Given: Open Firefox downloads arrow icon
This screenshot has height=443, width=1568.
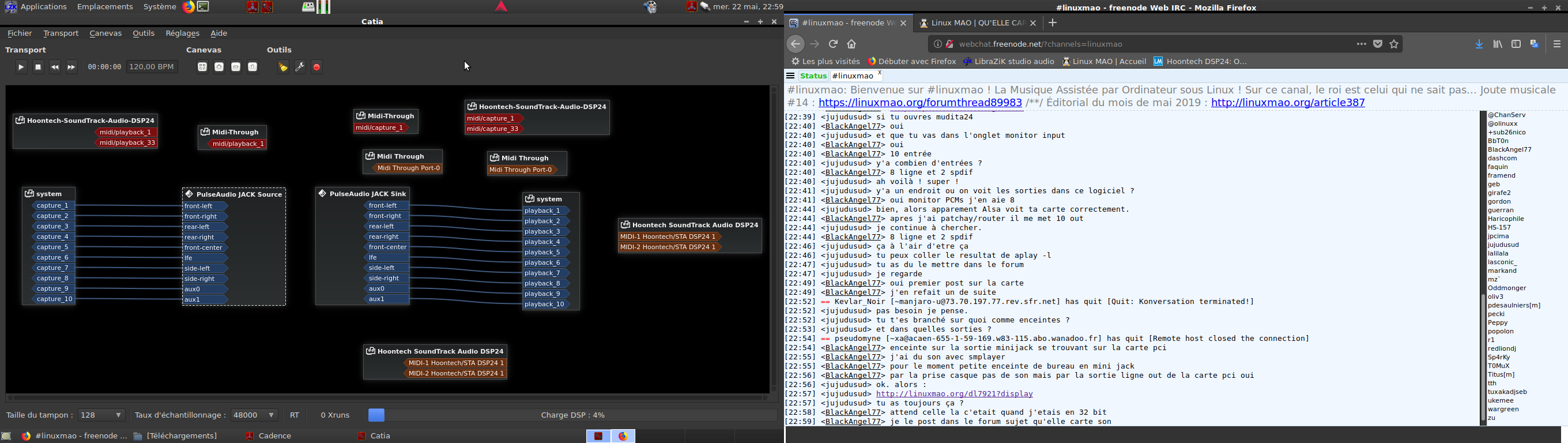Looking at the screenshot, I should pos(1479,44).
